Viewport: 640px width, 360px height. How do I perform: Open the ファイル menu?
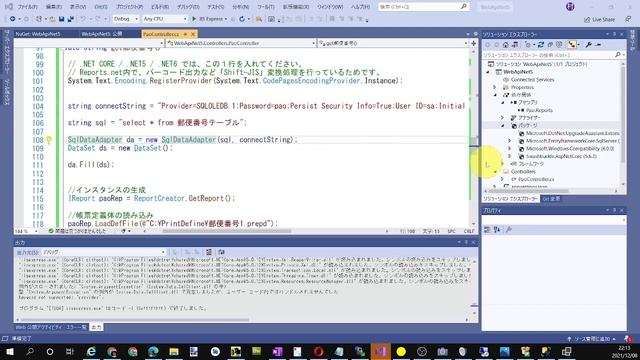point(28,7)
